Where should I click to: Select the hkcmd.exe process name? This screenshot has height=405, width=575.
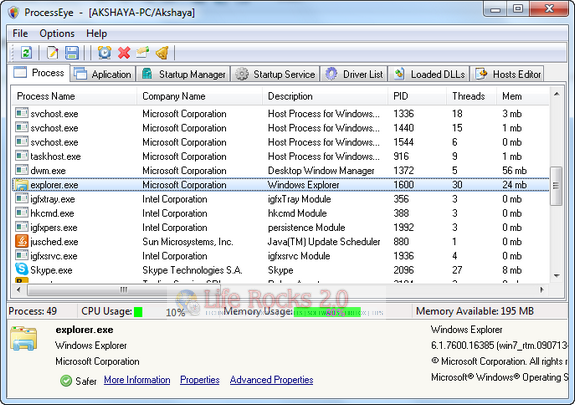(52, 213)
